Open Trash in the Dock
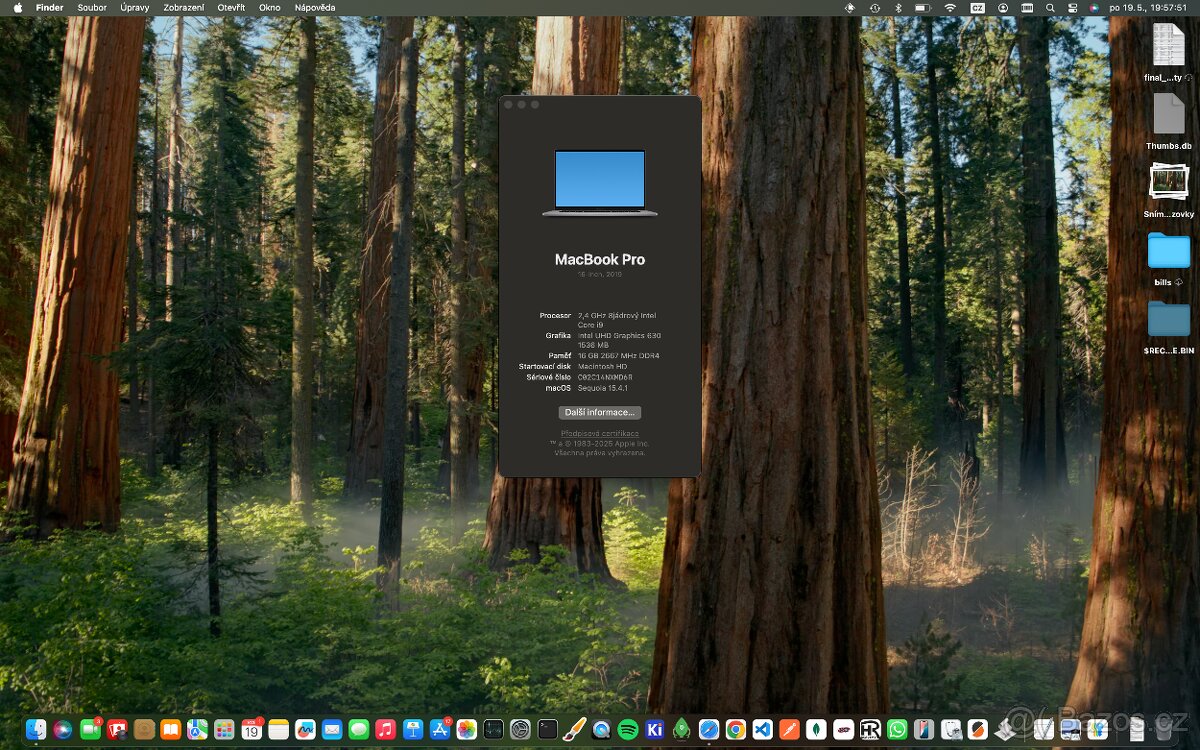The width and height of the screenshot is (1200, 750). (x=1163, y=730)
